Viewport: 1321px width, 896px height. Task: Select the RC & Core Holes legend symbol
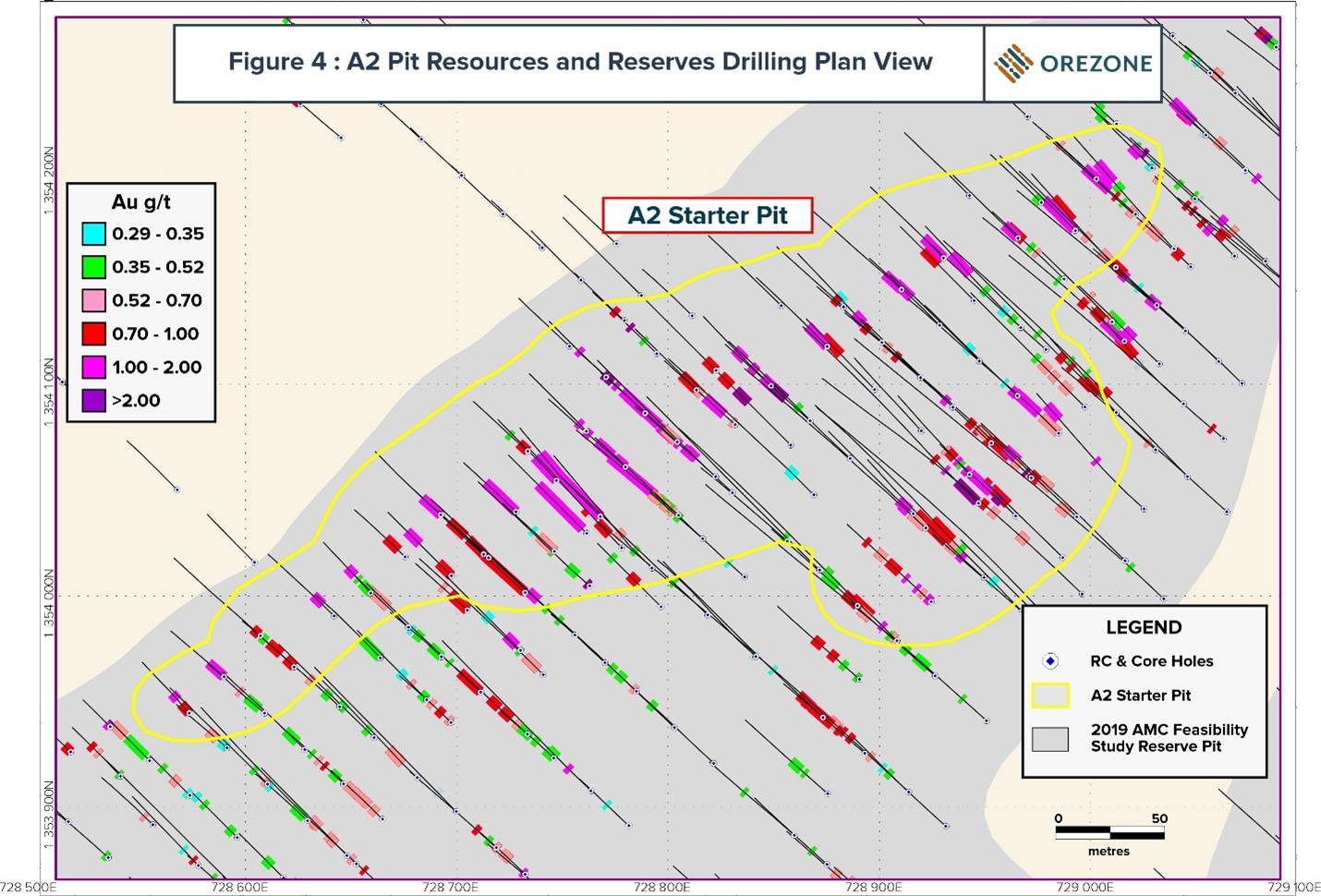click(x=1049, y=661)
